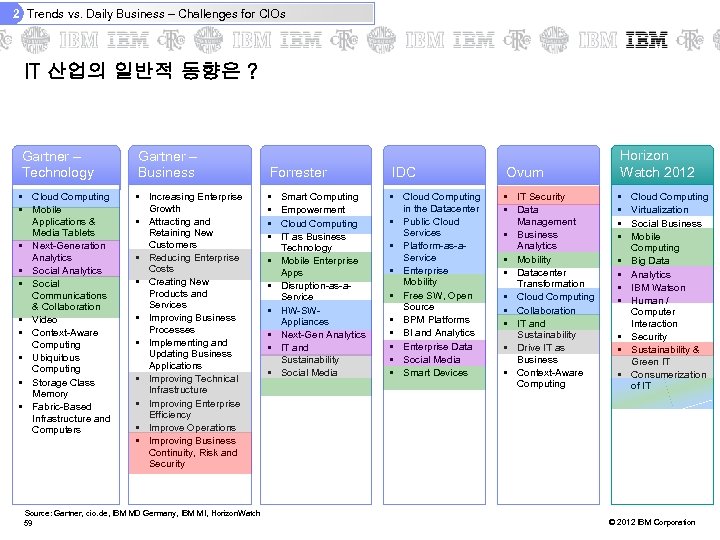The height and width of the screenshot is (540, 720).
Task: Select the 'Gartner – Technology' column header
Action: click(x=66, y=165)
